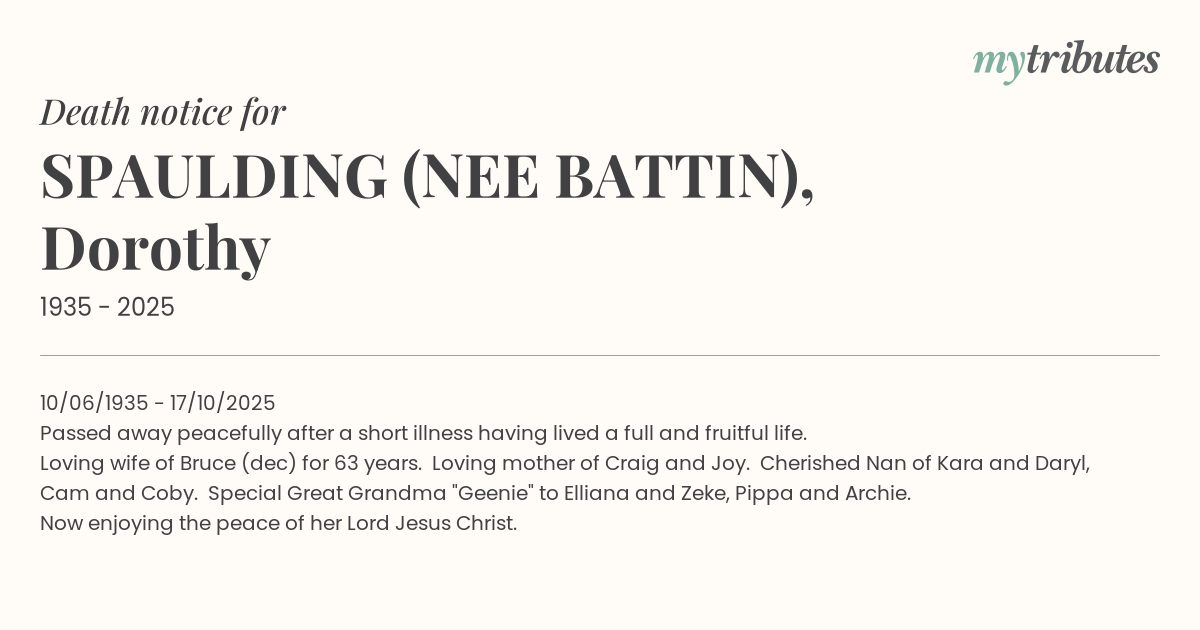The image size is (1200, 630).
Task: Click the horizontal divider line
Action: [600, 355]
